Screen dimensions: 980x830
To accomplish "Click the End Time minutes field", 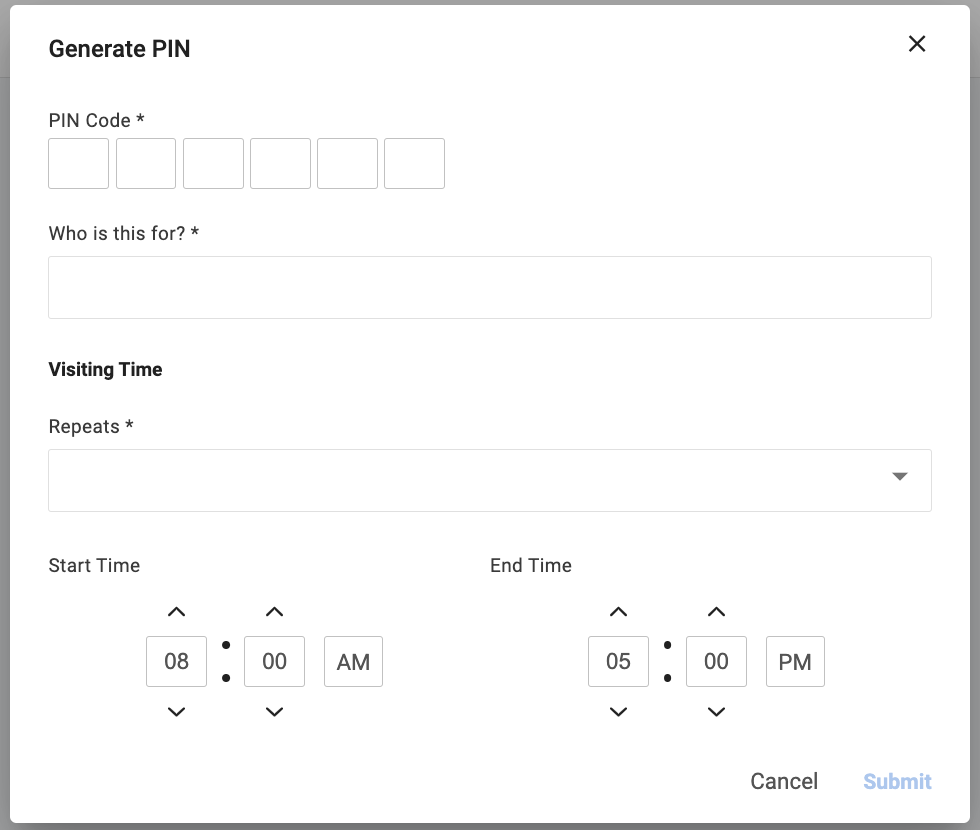I will [x=716, y=662].
